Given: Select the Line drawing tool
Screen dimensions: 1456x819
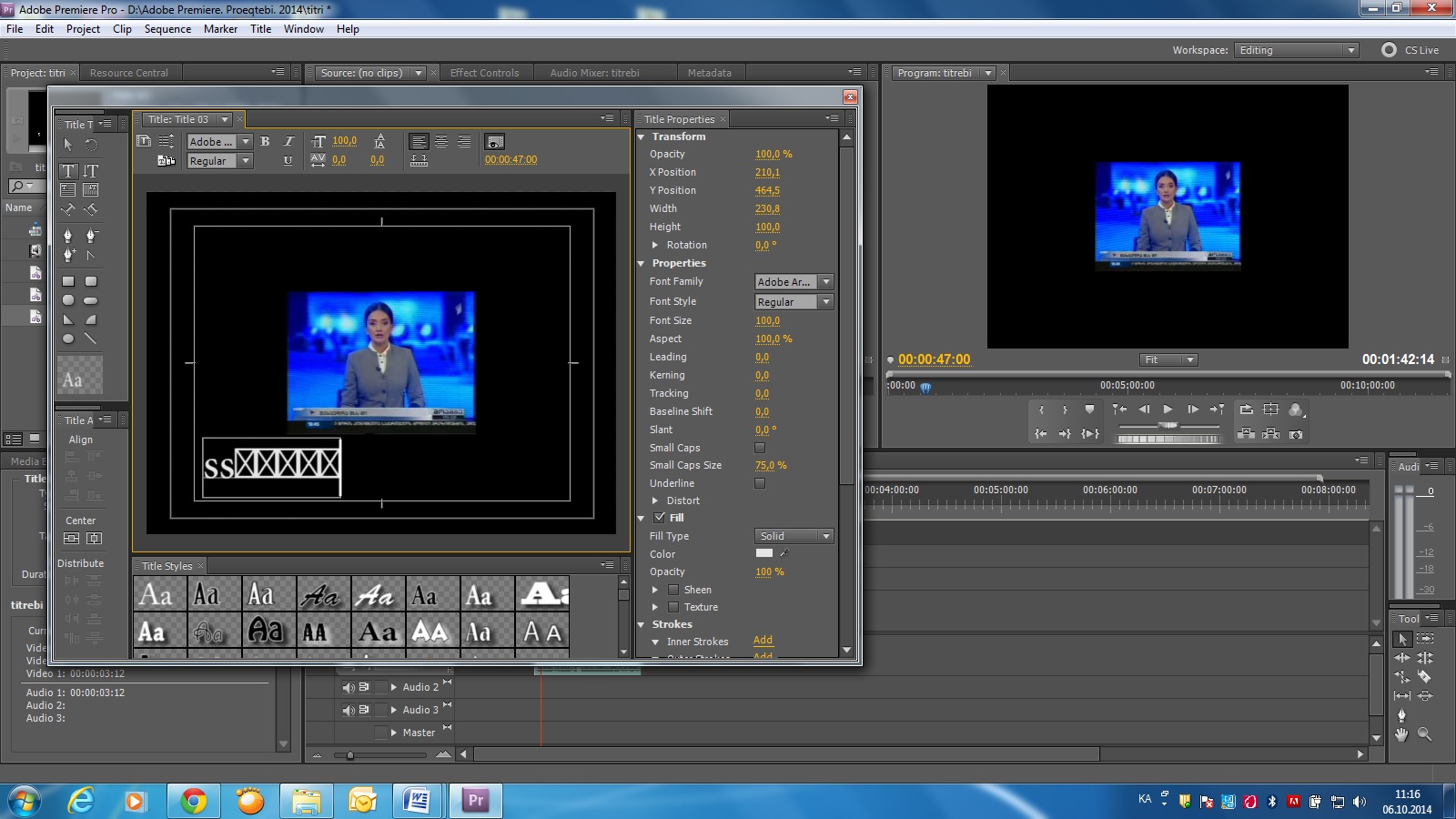Looking at the screenshot, I should (x=91, y=339).
